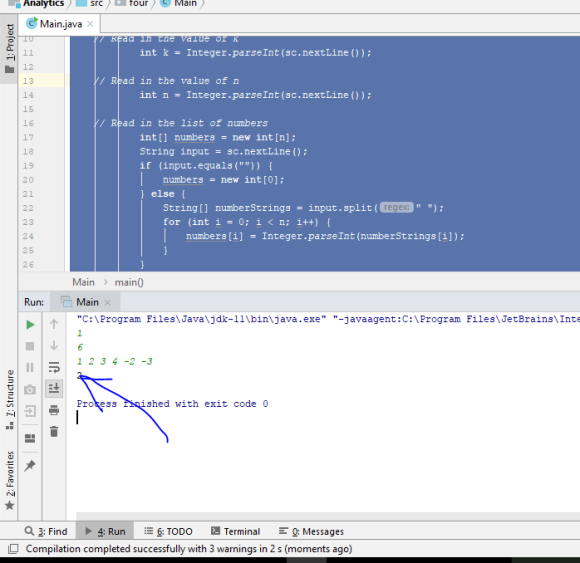Viewport: 580px width, 563px height.
Task: Close the Main.java editor tab
Action: 90,24
